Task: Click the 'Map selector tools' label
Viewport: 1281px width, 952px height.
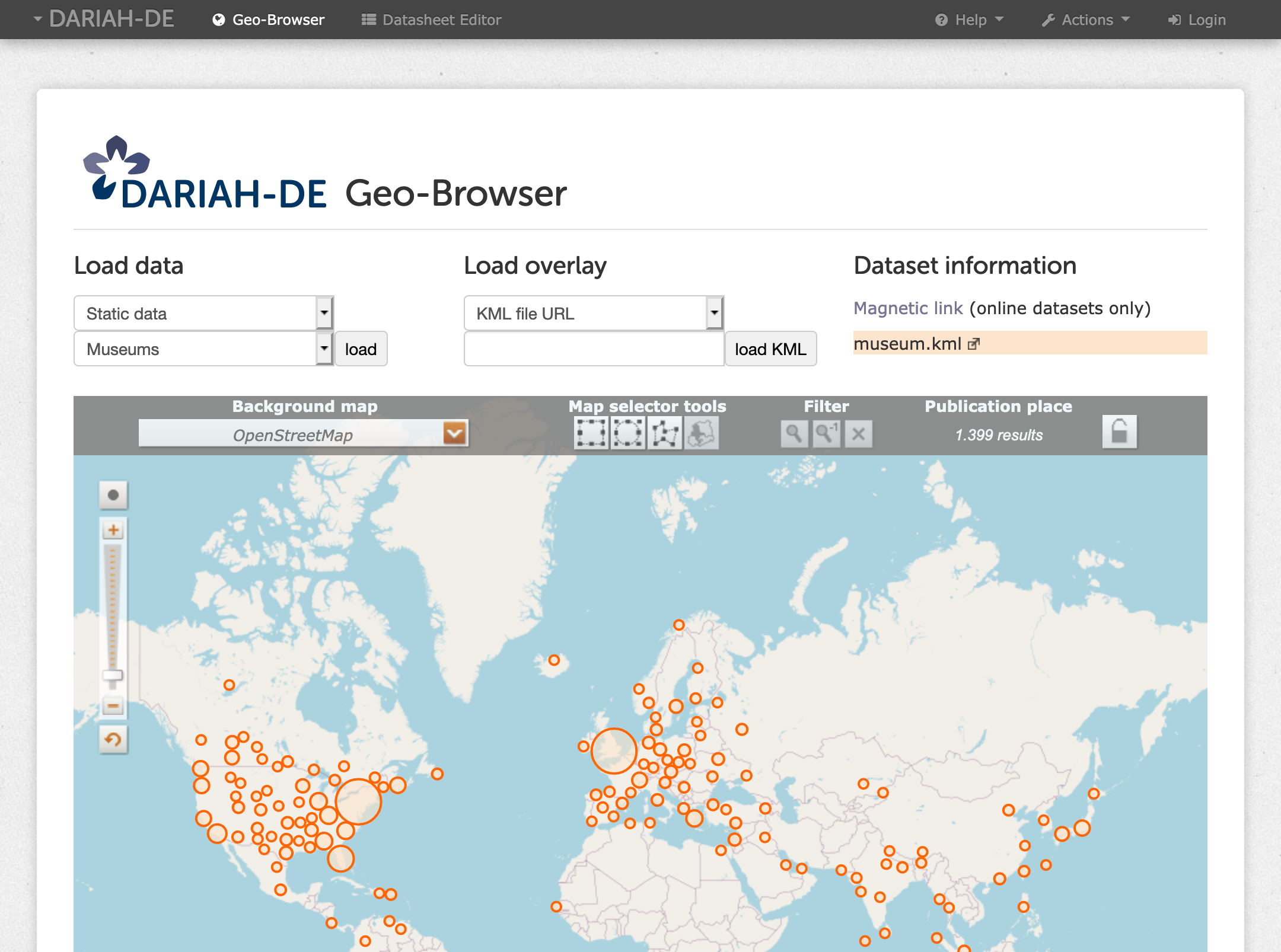Action: point(647,406)
